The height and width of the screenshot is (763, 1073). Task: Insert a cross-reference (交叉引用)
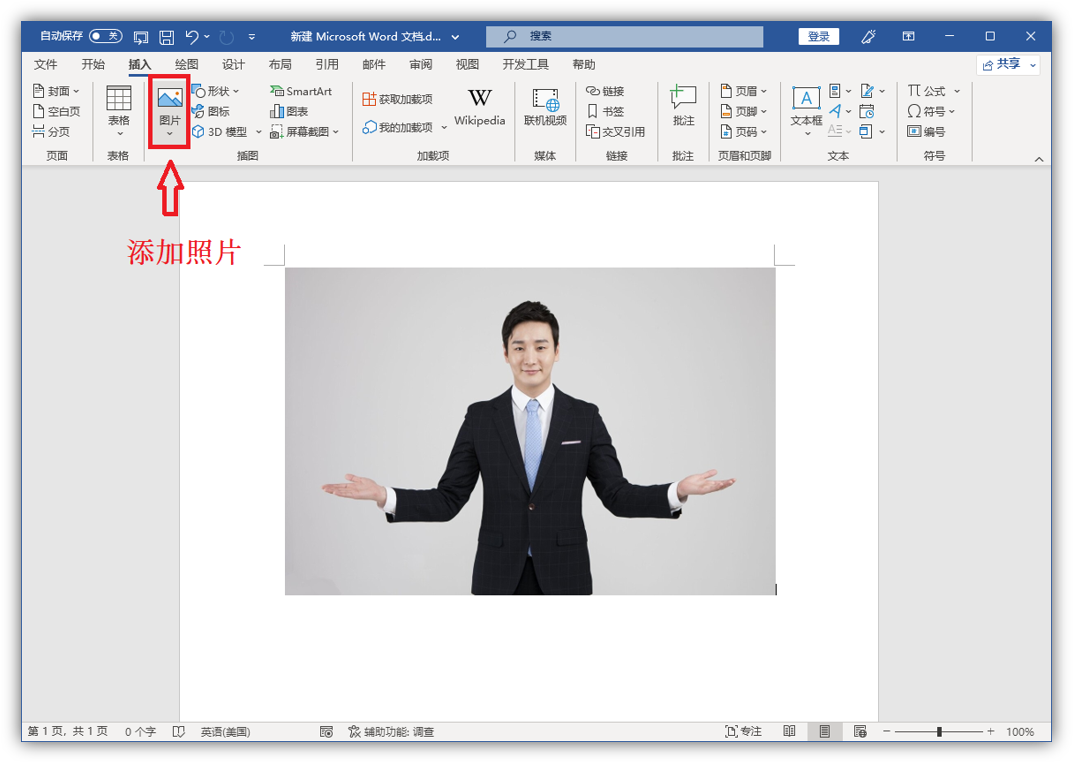coord(615,131)
